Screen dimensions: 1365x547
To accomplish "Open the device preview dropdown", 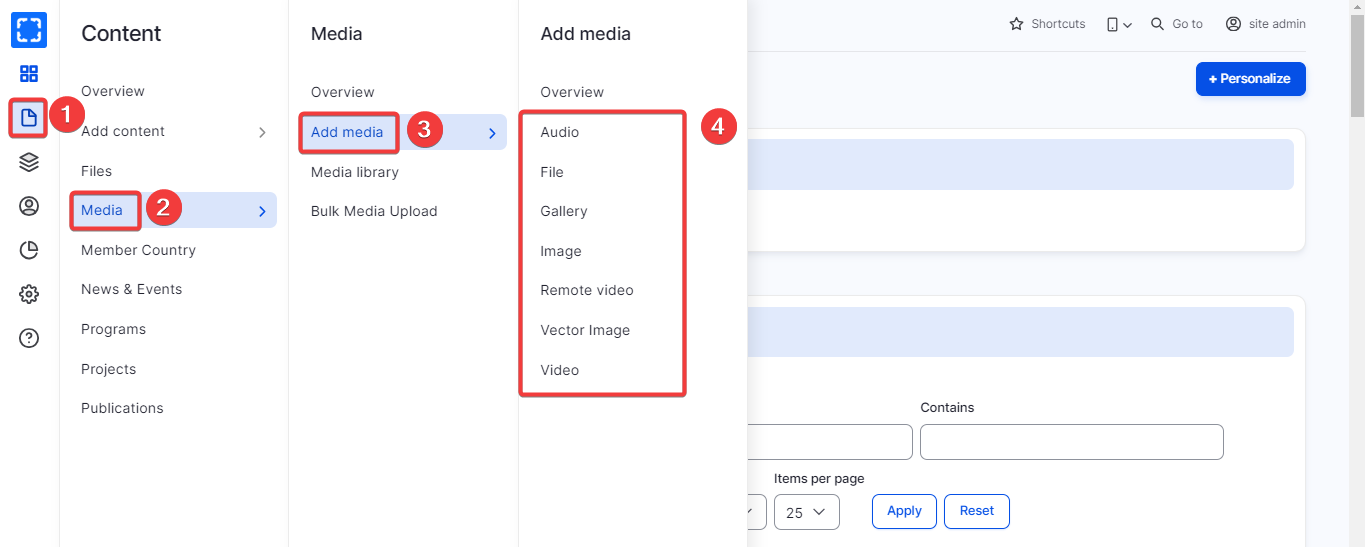I will pos(1119,24).
